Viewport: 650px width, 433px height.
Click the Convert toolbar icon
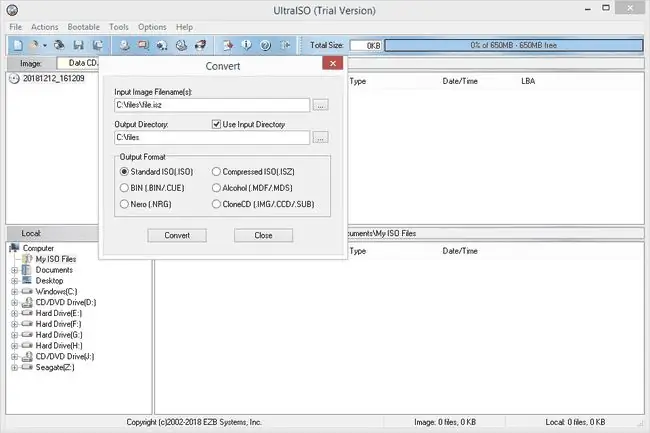pyautogui.click(x=162, y=45)
